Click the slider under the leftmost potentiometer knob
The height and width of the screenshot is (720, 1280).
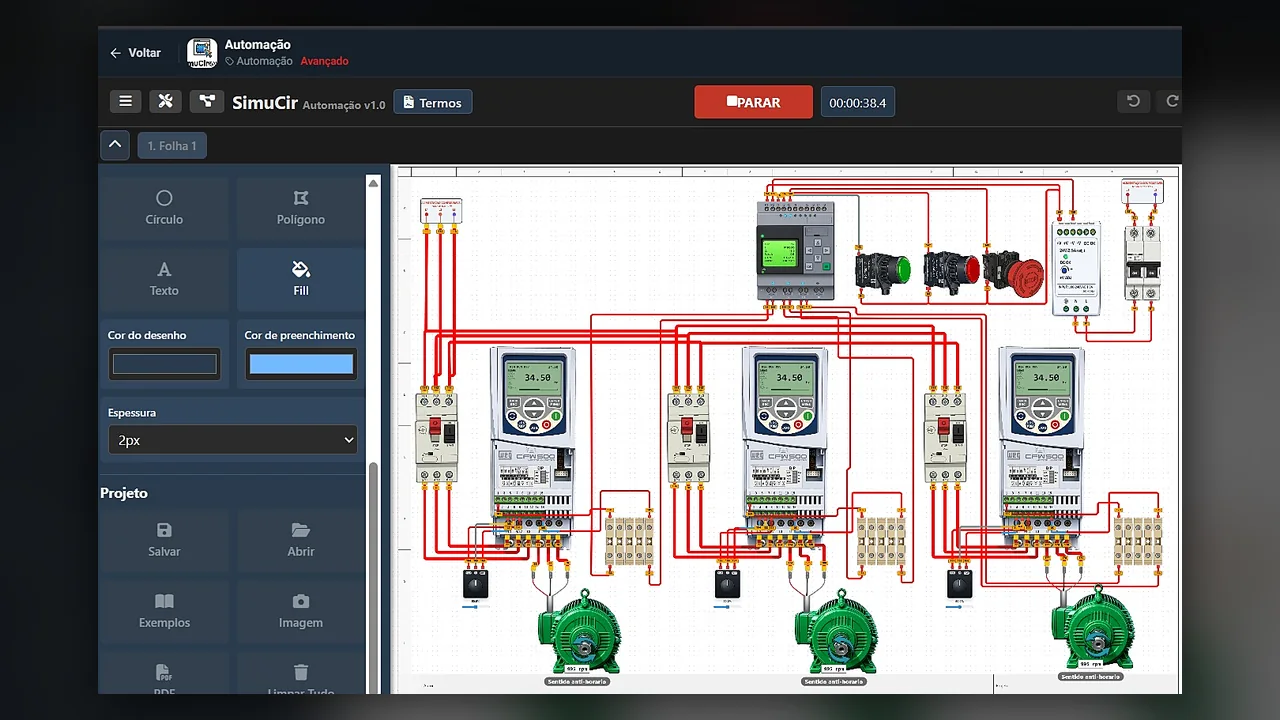coord(476,607)
